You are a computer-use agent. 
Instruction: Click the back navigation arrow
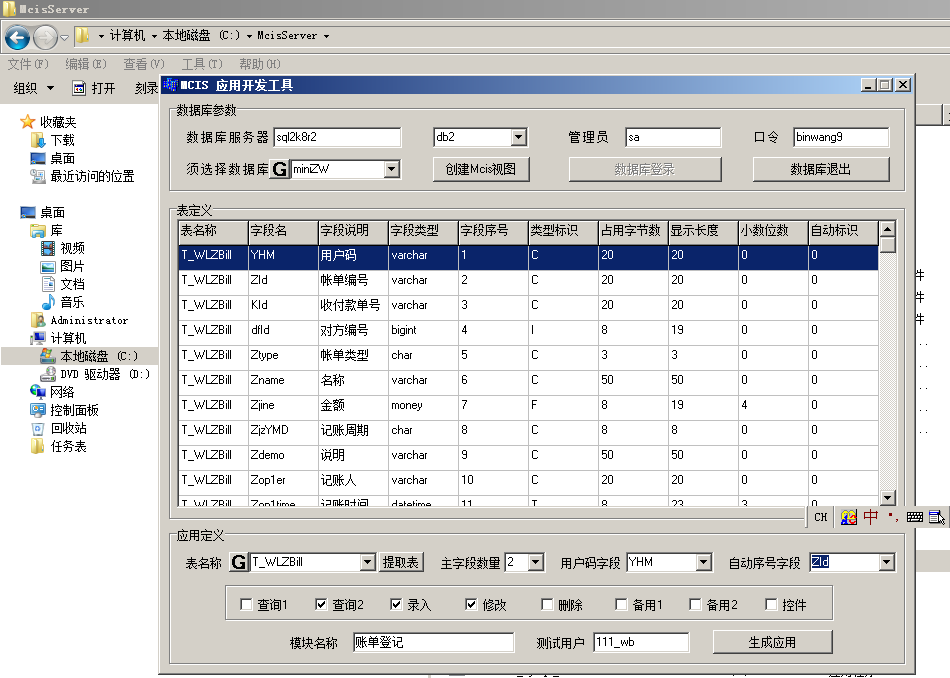click(x=17, y=37)
